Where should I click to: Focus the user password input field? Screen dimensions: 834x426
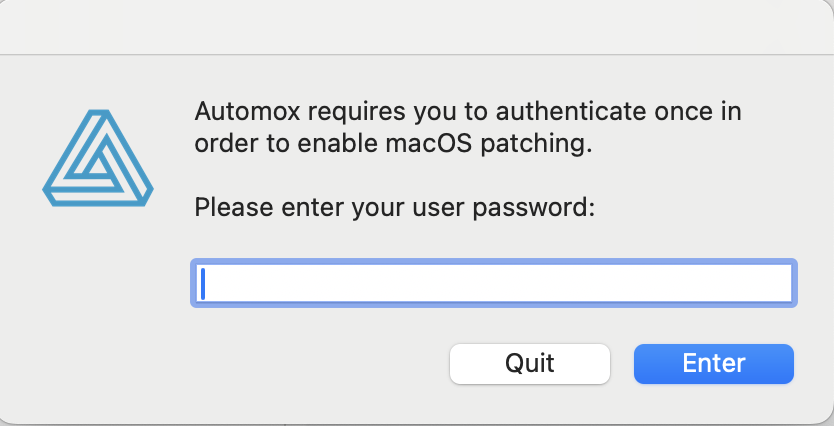pyautogui.click(x=494, y=283)
